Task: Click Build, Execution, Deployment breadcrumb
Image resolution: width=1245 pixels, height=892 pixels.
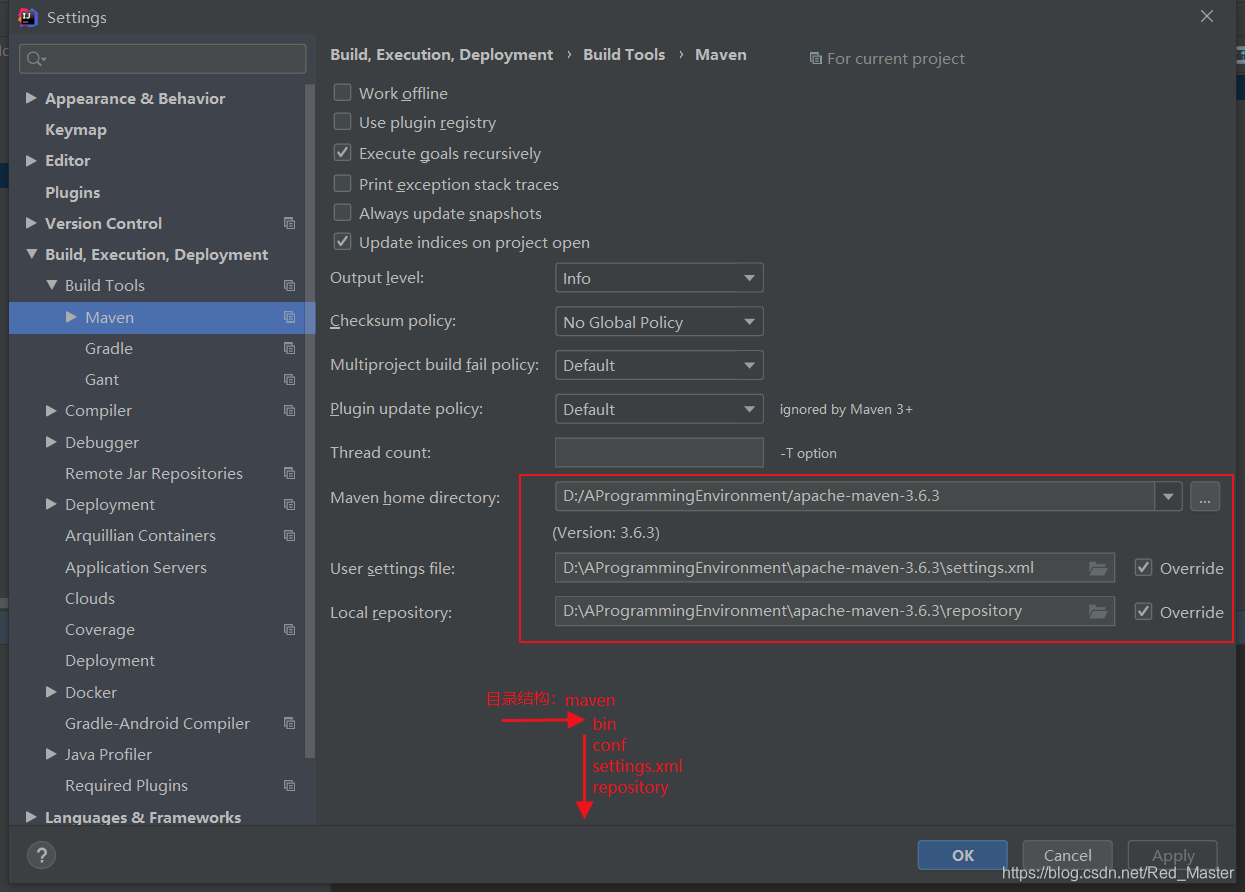Action: click(x=442, y=55)
